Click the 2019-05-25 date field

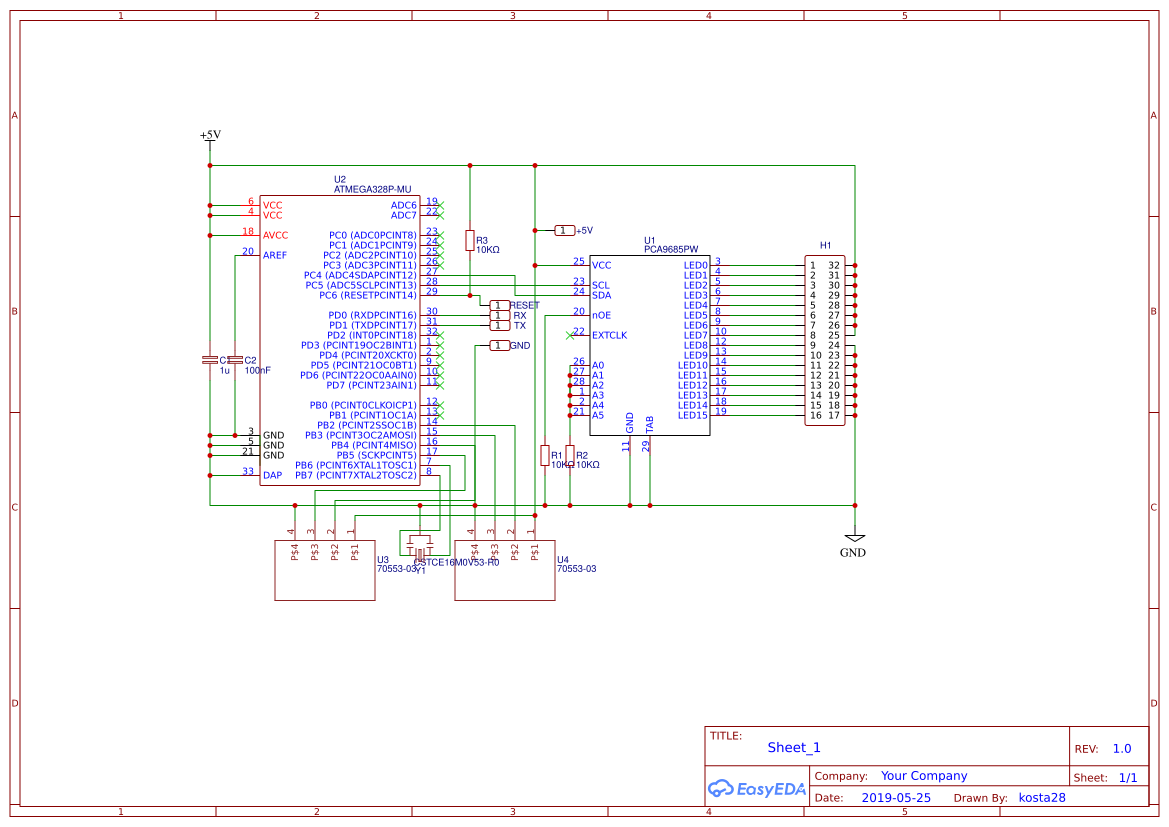895,797
